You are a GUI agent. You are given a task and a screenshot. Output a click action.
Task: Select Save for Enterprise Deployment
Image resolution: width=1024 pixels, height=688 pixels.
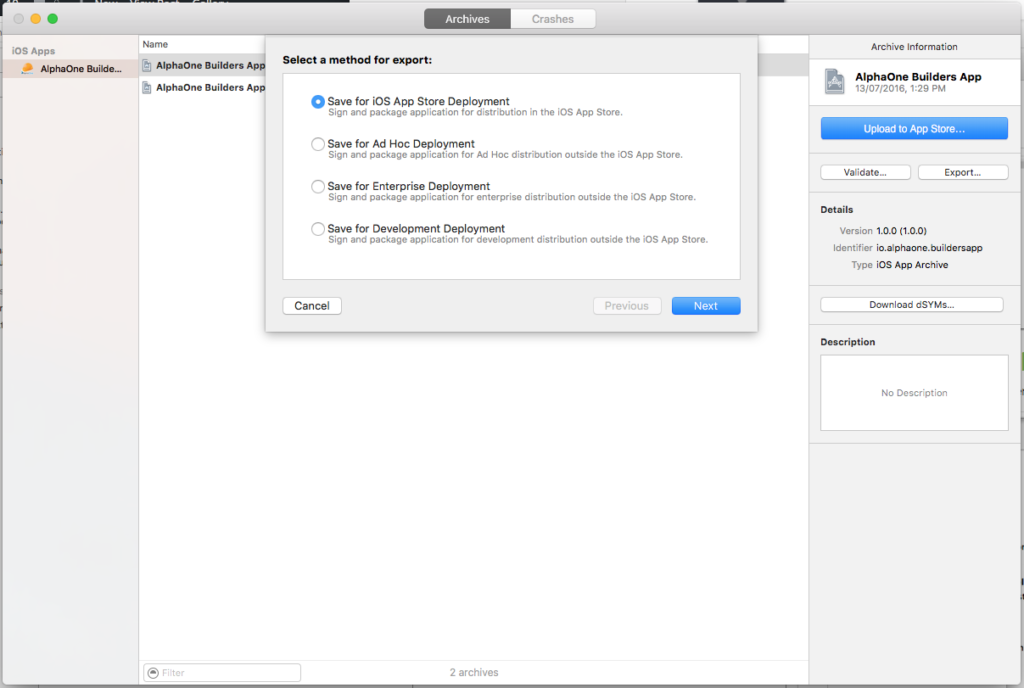(317, 187)
